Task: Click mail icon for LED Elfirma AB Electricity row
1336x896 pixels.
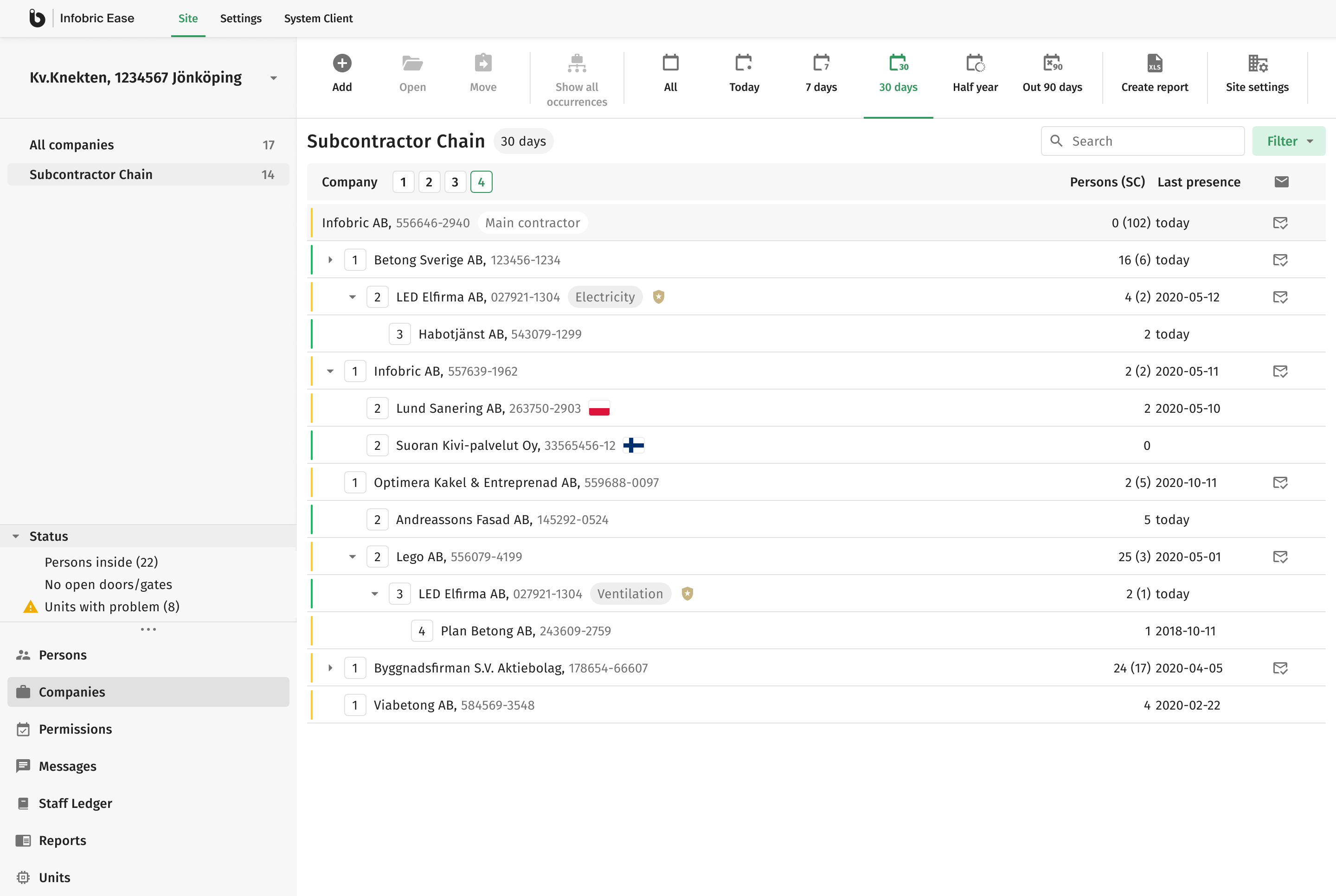Action: (1280, 297)
